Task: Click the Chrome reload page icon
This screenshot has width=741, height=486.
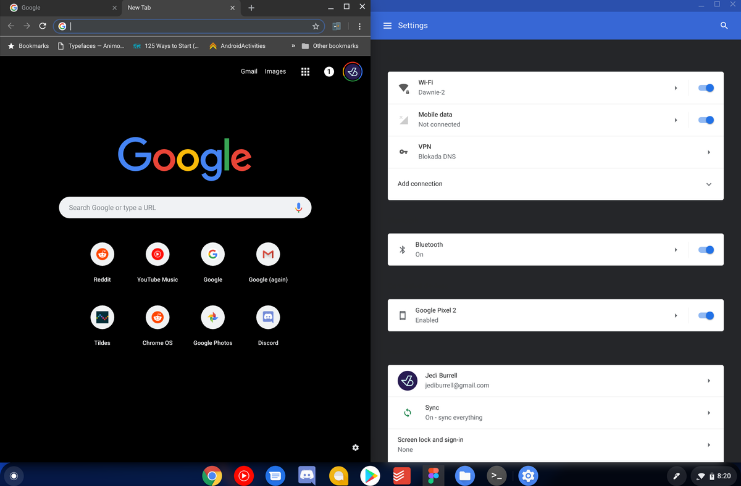Action: point(43,26)
